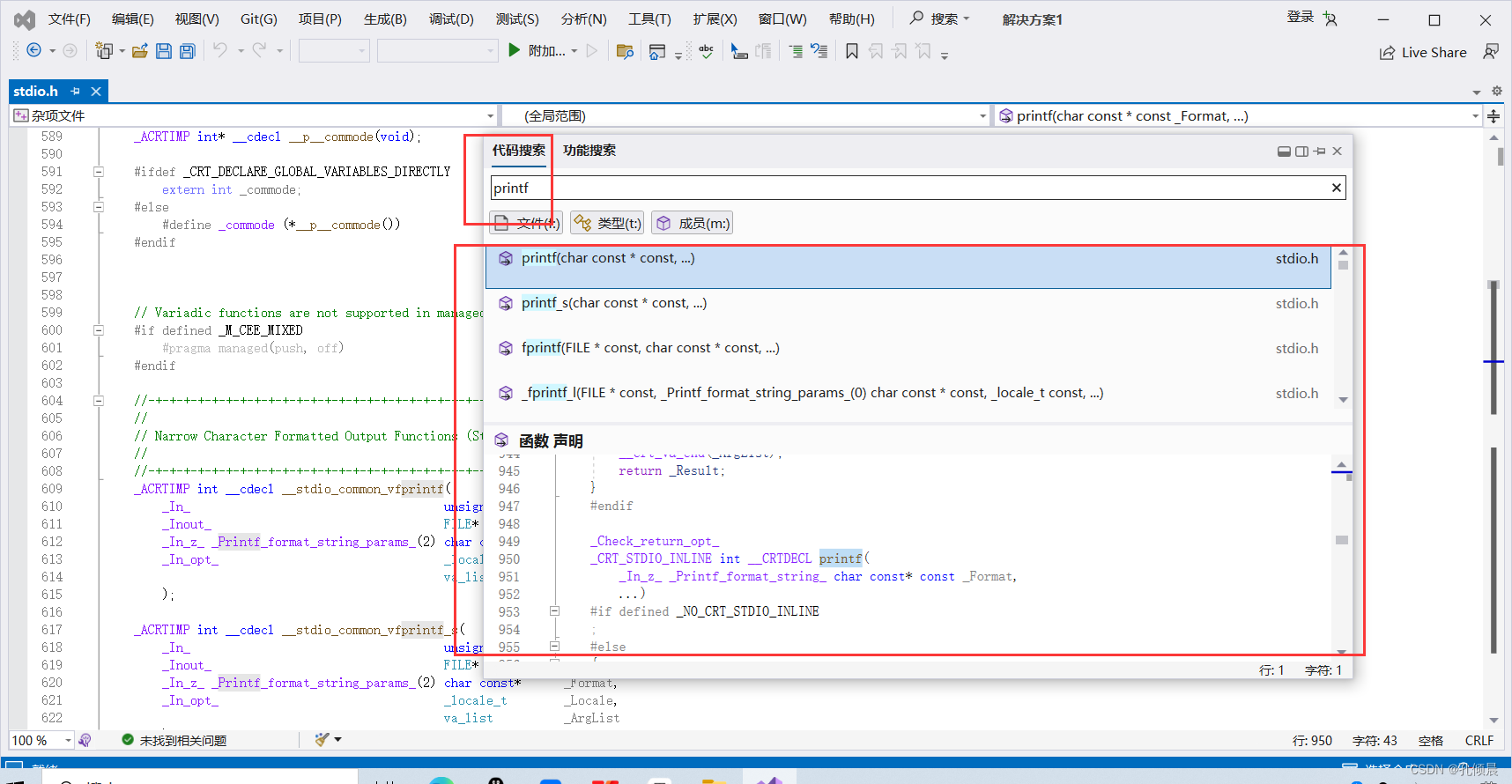
Task: Switch search panel to side preview layout icon
Action: (1301, 152)
